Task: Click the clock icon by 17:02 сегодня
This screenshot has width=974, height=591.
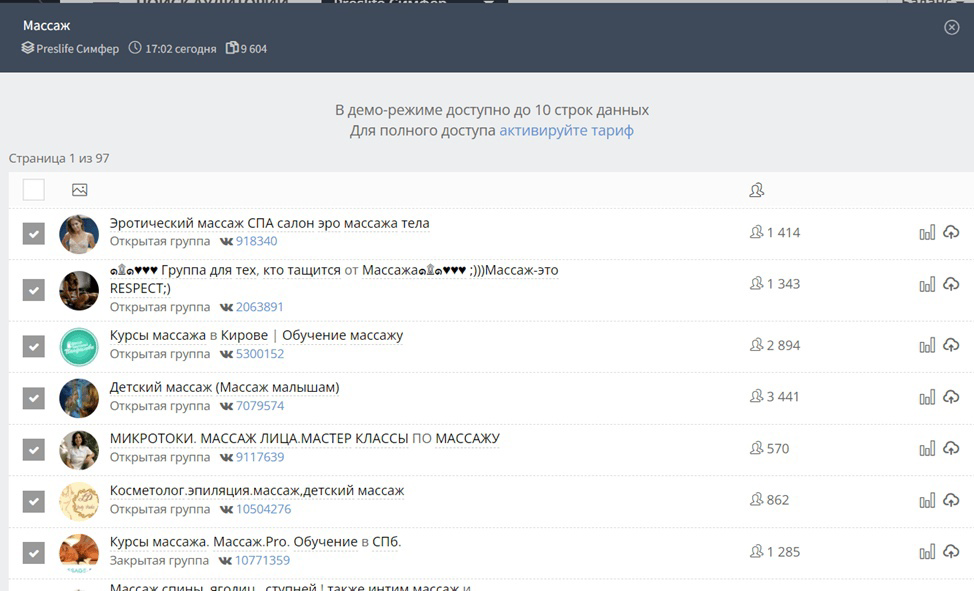Action: click(135, 48)
